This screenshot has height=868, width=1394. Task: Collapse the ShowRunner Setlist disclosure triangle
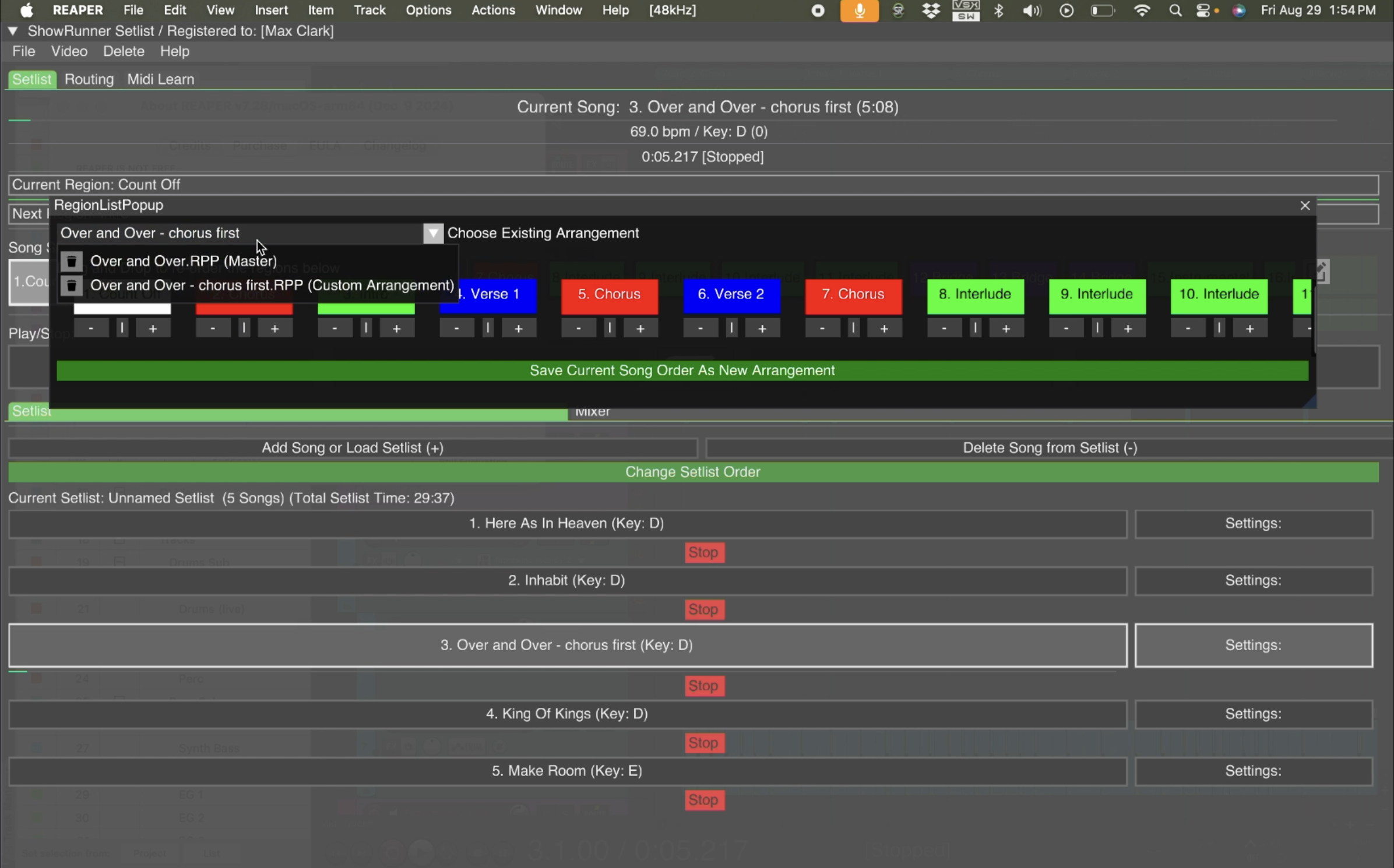coord(13,31)
